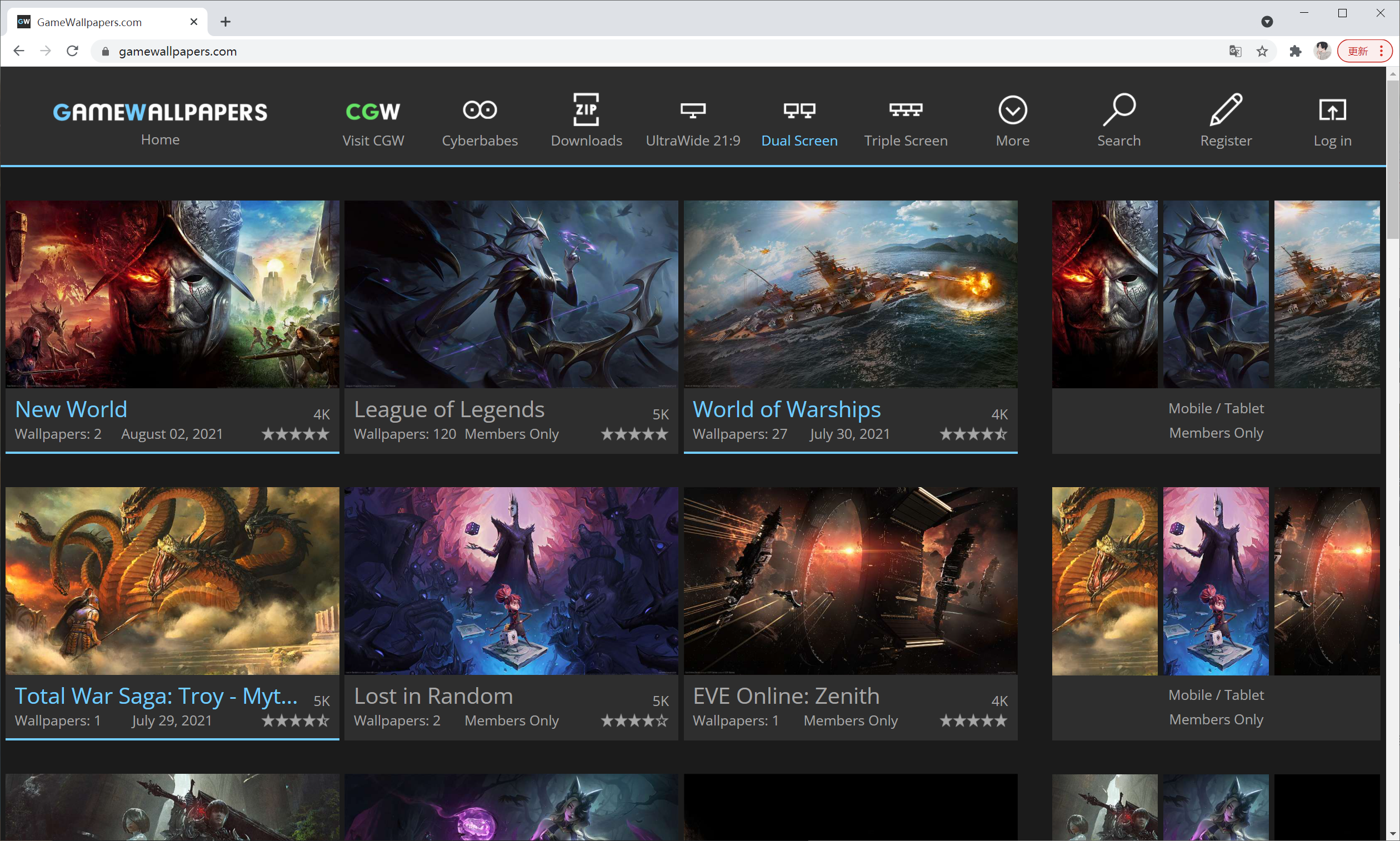Open the browser extensions puzzle icon

(1295, 52)
